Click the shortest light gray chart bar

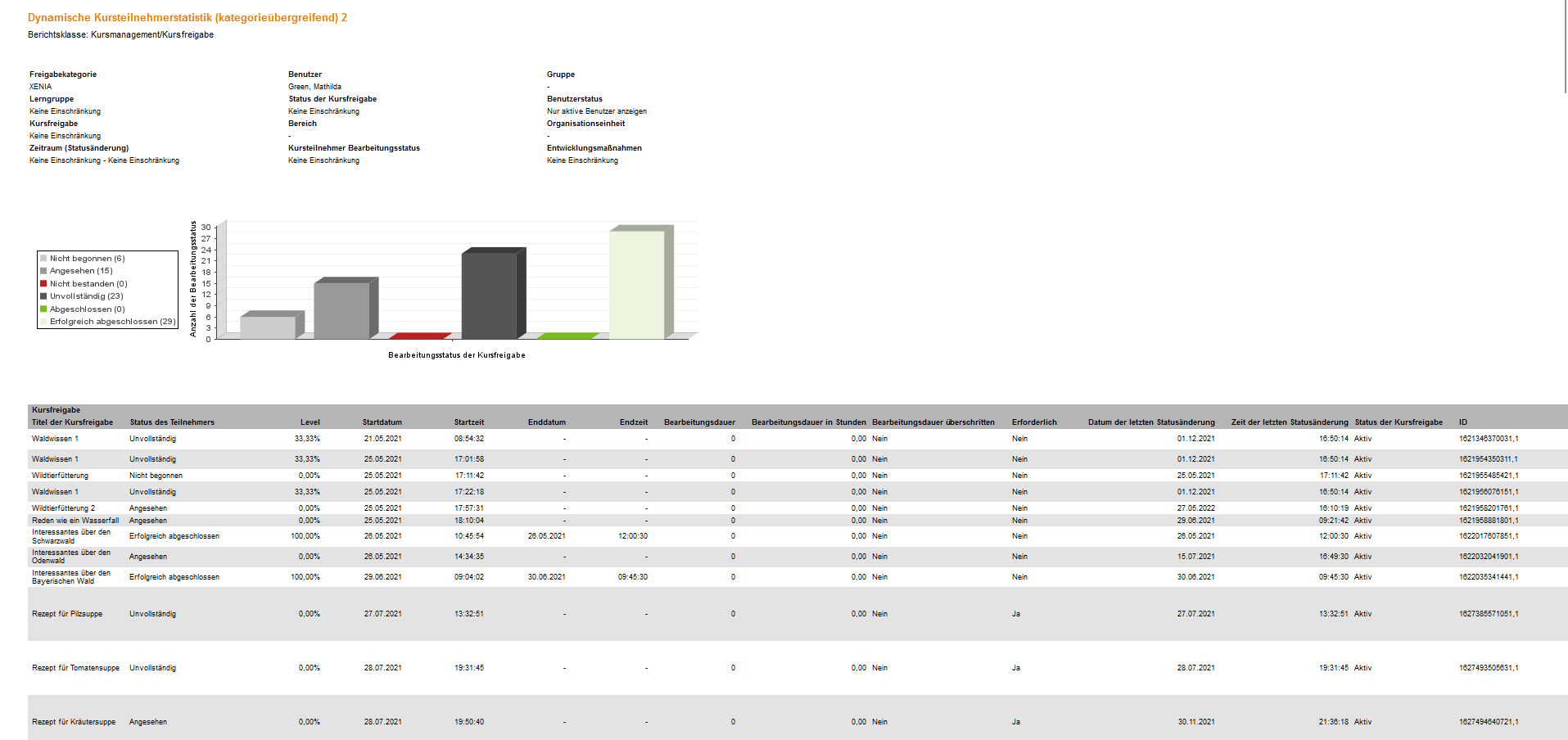click(x=267, y=327)
